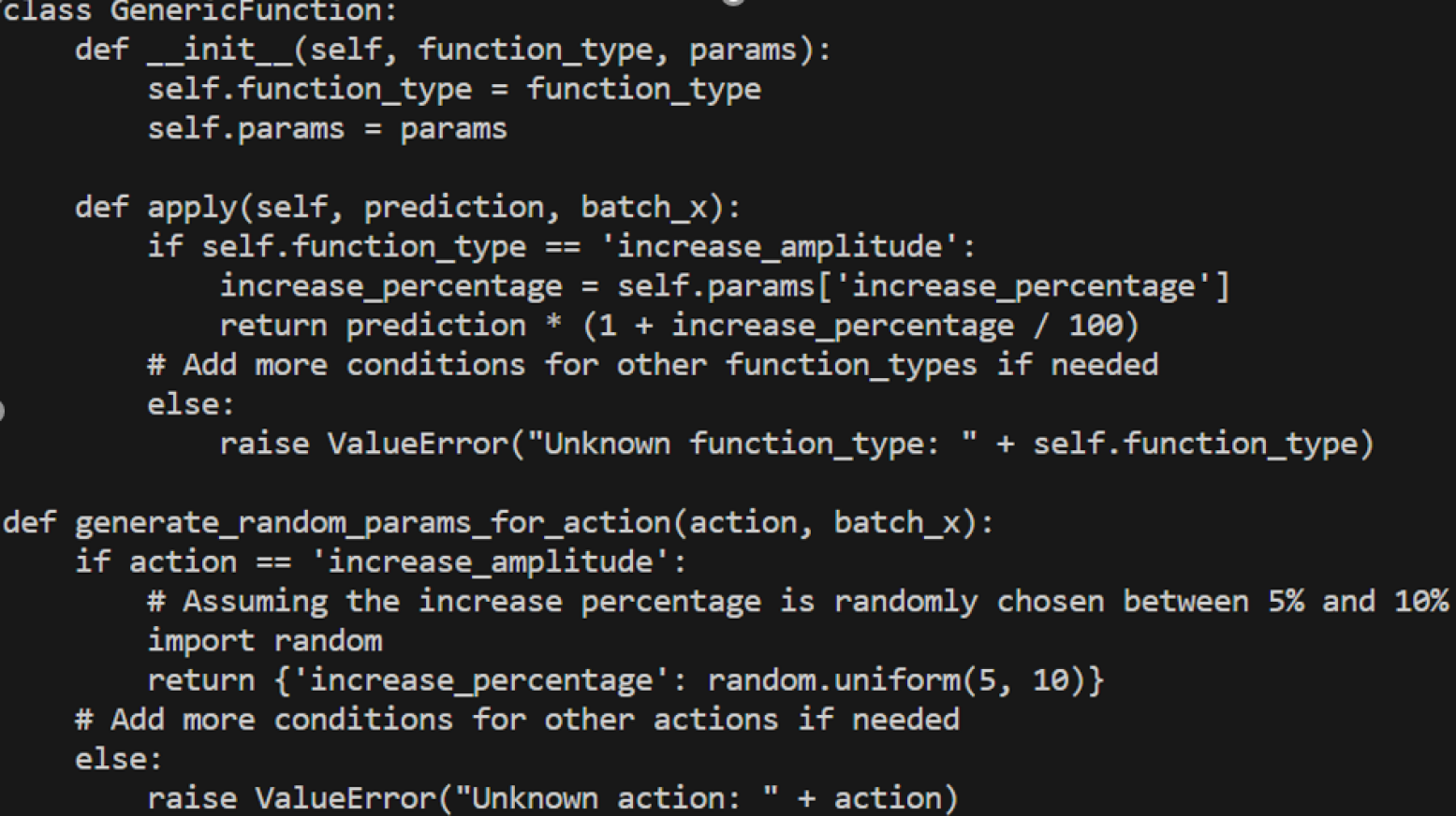Click the 'import random' line
The width and height of the screenshot is (1456, 816).
[x=265, y=641]
